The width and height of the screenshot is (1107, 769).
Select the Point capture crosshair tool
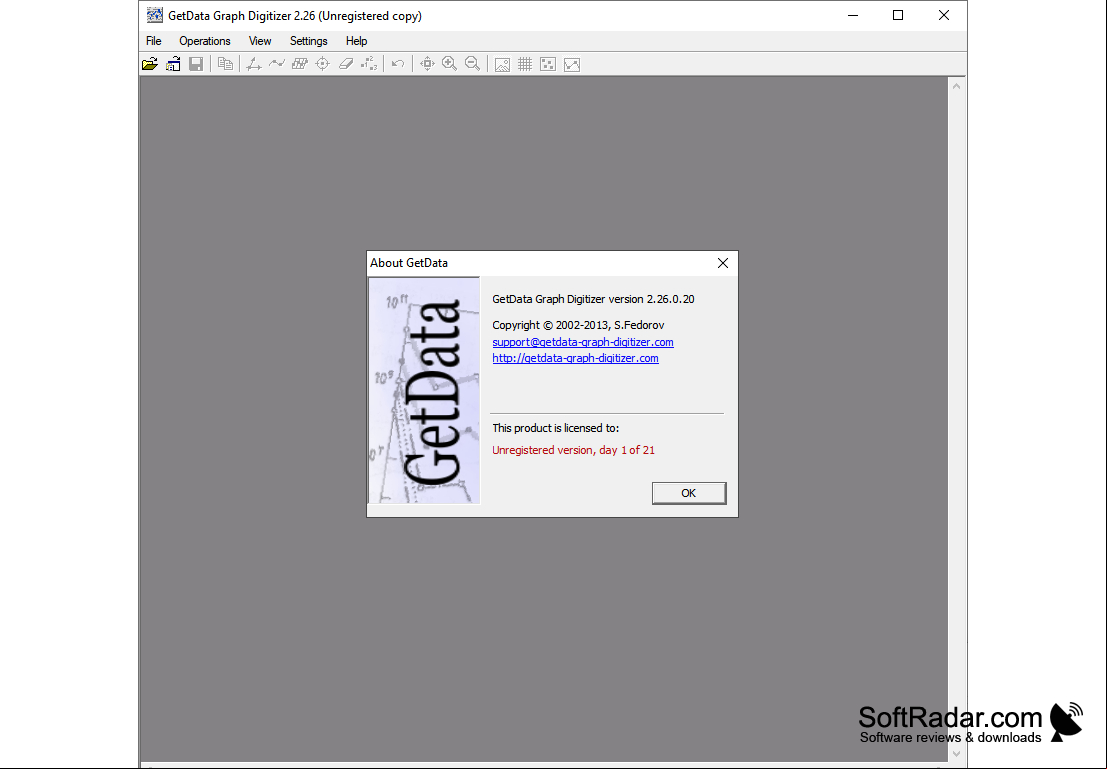[x=323, y=64]
